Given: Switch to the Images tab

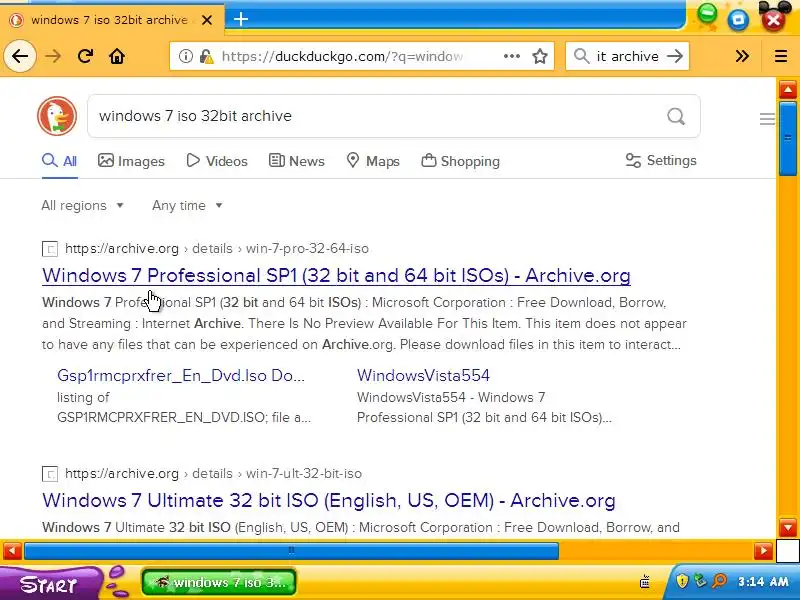Looking at the screenshot, I should [131, 161].
